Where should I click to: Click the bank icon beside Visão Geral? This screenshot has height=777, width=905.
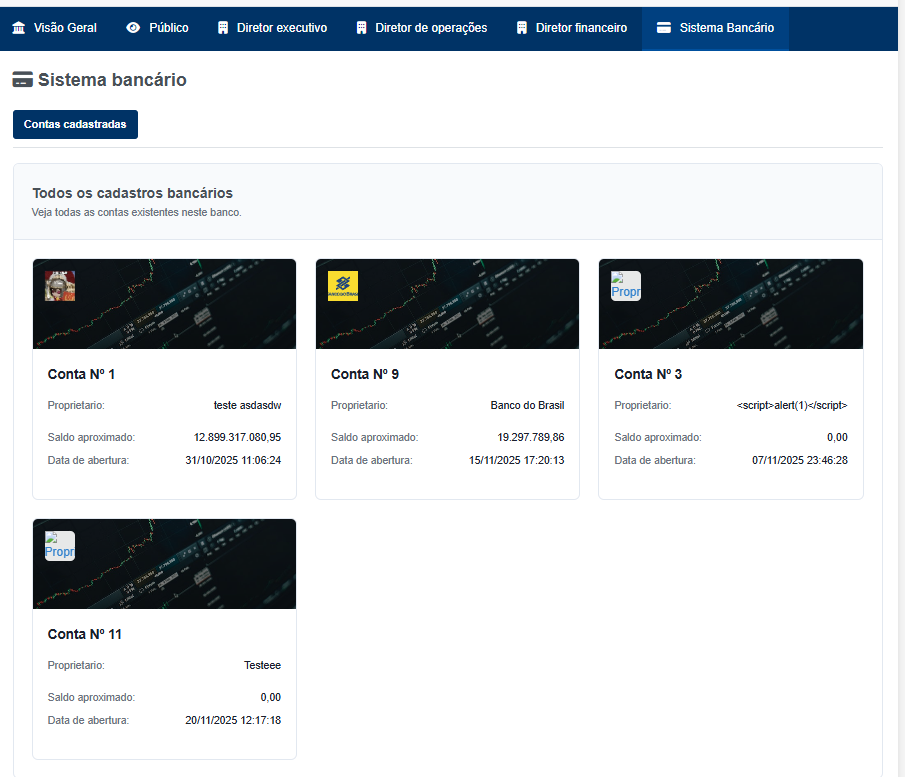[19, 28]
